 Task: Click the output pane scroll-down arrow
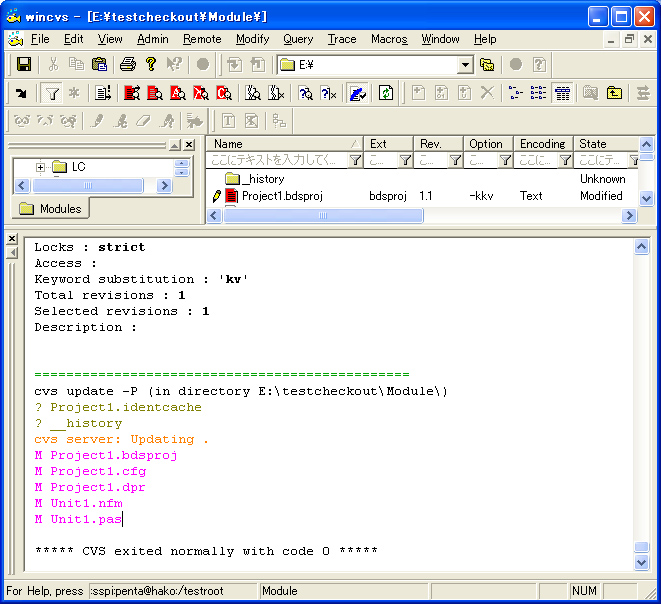[x=641, y=562]
